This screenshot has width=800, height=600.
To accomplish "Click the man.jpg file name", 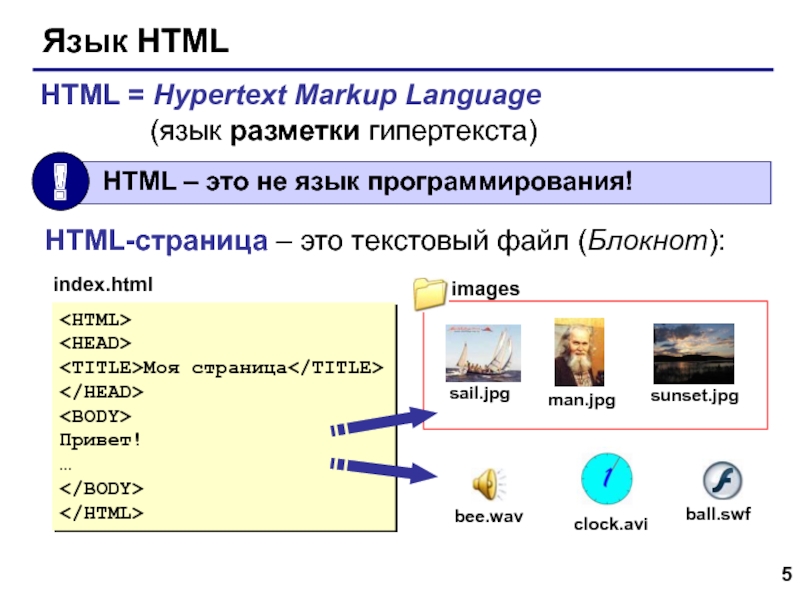I will click(581, 400).
